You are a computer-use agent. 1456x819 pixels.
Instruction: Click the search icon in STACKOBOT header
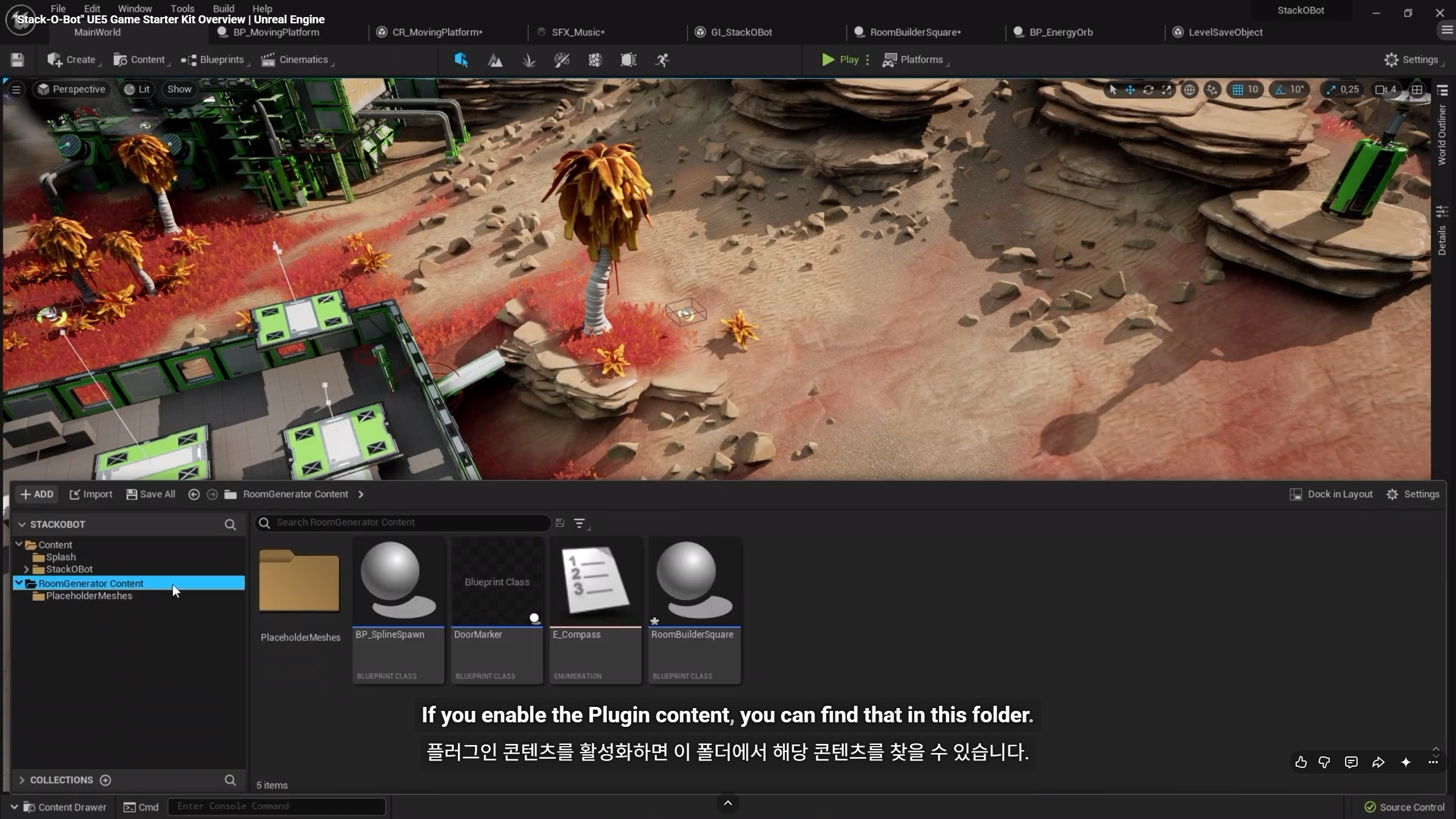tap(230, 524)
